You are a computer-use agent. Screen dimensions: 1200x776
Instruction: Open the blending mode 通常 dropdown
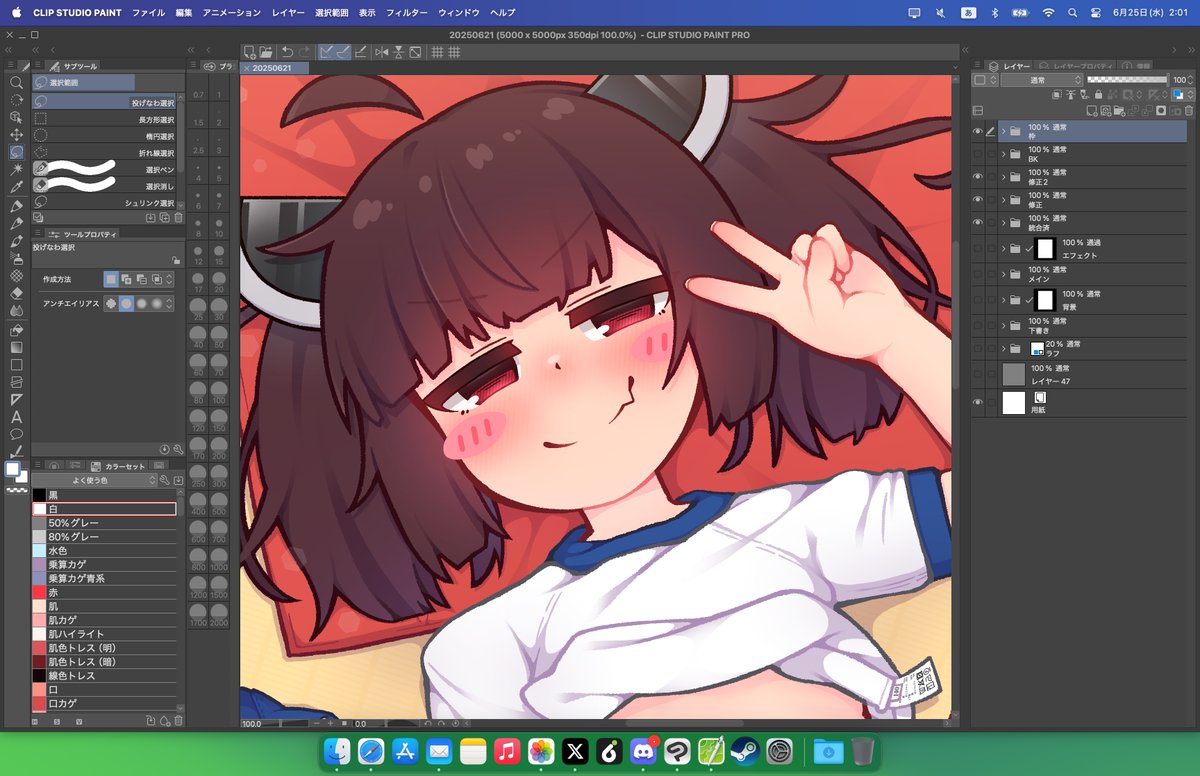pyautogui.click(x=1041, y=79)
